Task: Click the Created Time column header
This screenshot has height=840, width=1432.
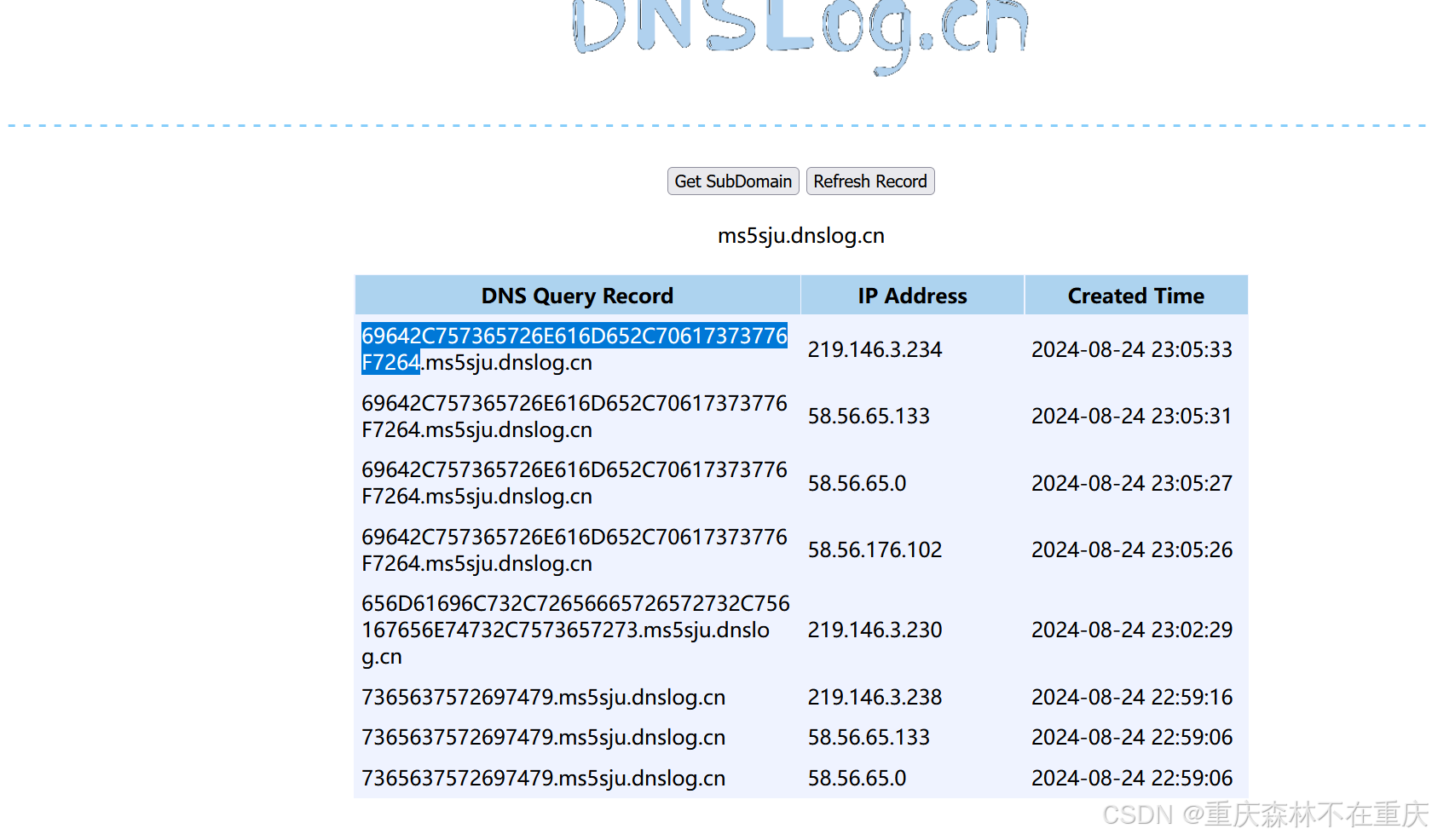Action: pos(1136,296)
